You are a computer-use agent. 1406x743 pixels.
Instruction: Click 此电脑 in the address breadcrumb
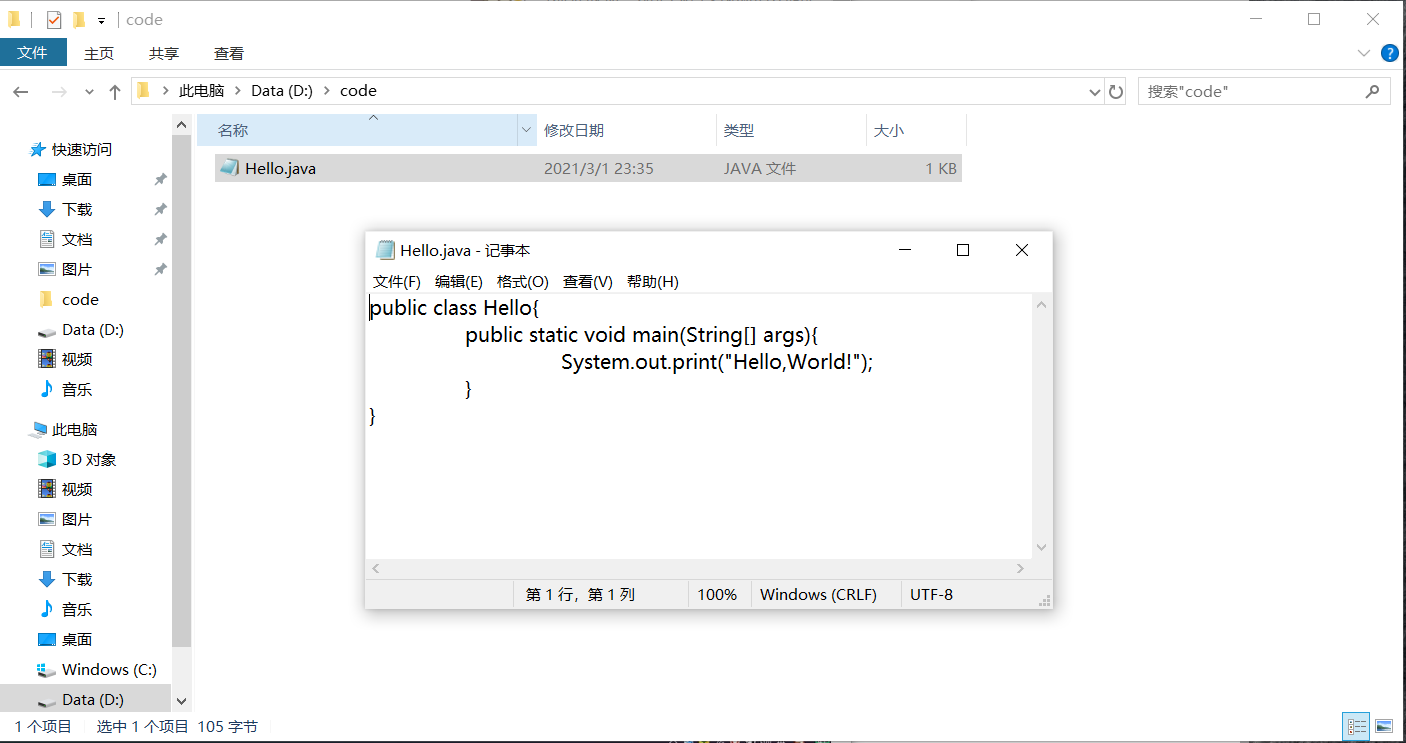(x=201, y=91)
